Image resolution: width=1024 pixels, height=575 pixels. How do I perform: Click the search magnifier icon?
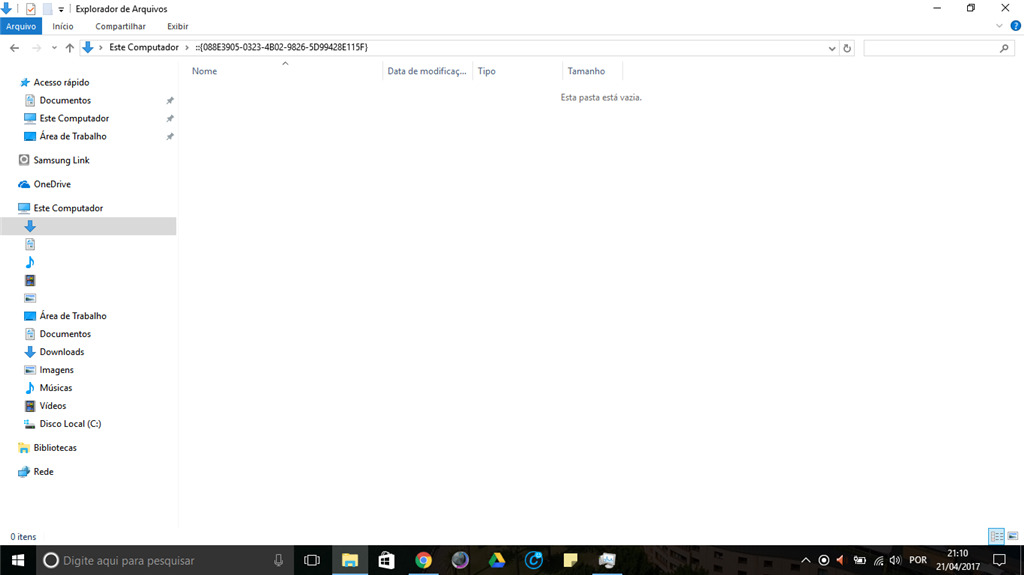1004,48
